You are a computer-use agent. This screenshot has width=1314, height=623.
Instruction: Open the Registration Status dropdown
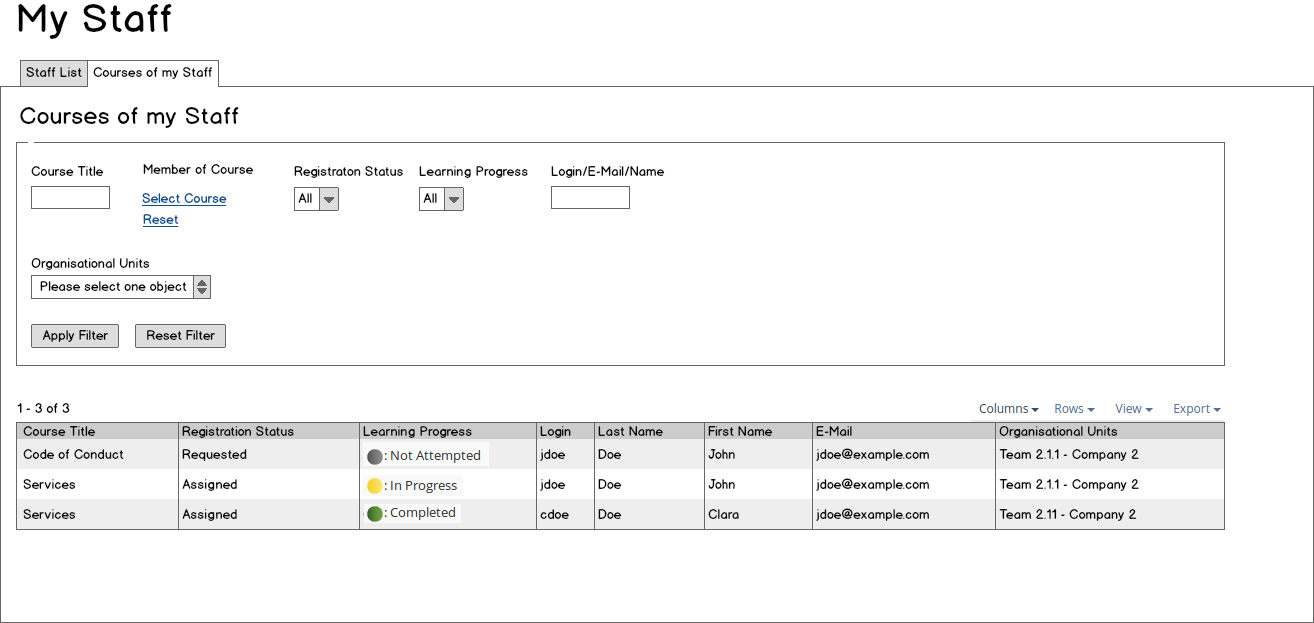pyautogui.click(x=316, y=199)
